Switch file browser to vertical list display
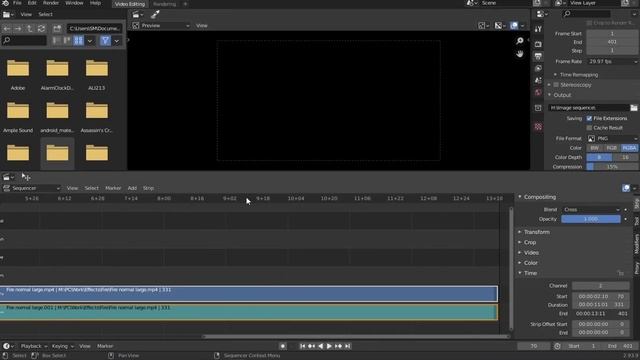Image resolution: width=640 pixels, height=360 pixels. pyautogui.click(x=56, y=40)
